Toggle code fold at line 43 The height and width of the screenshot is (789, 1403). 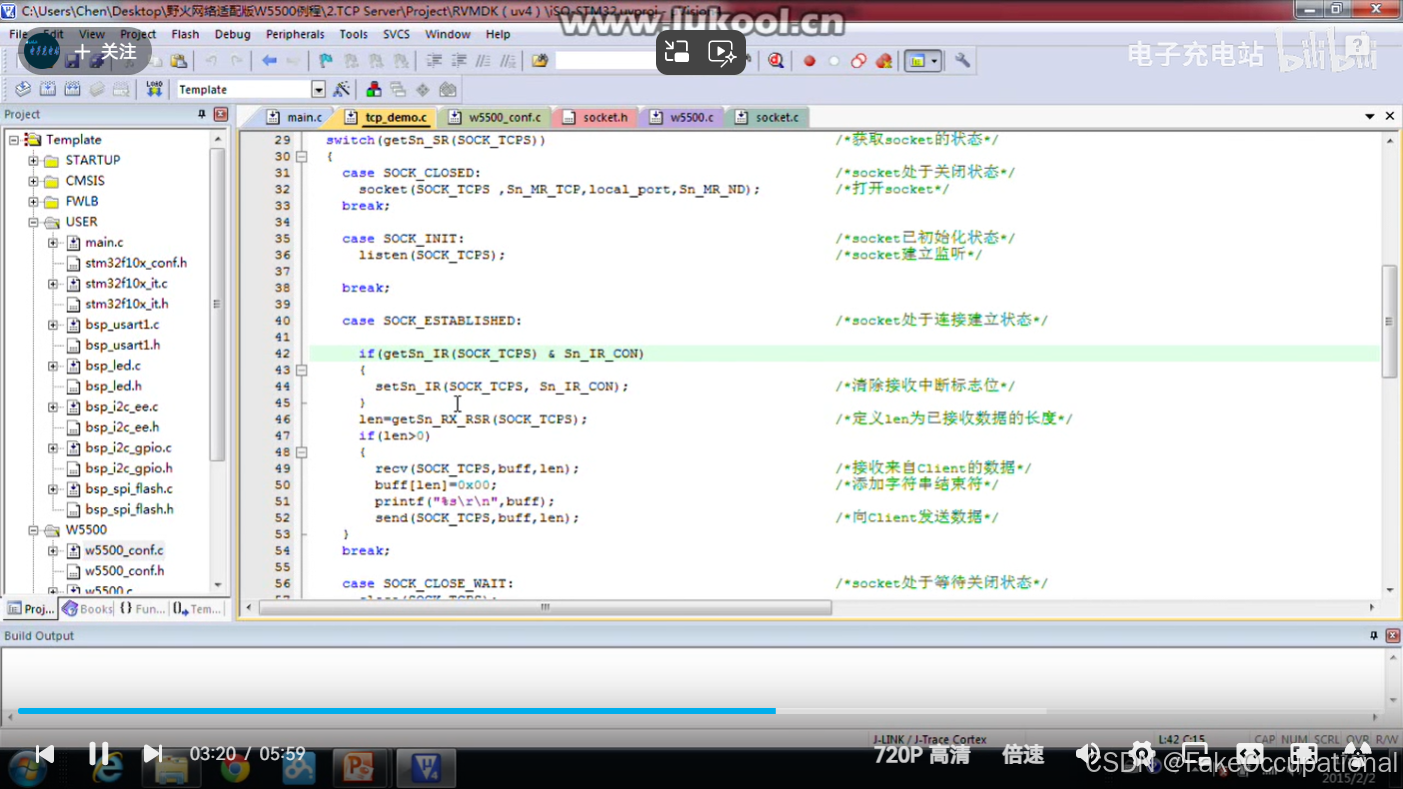(x=301, y=370)
